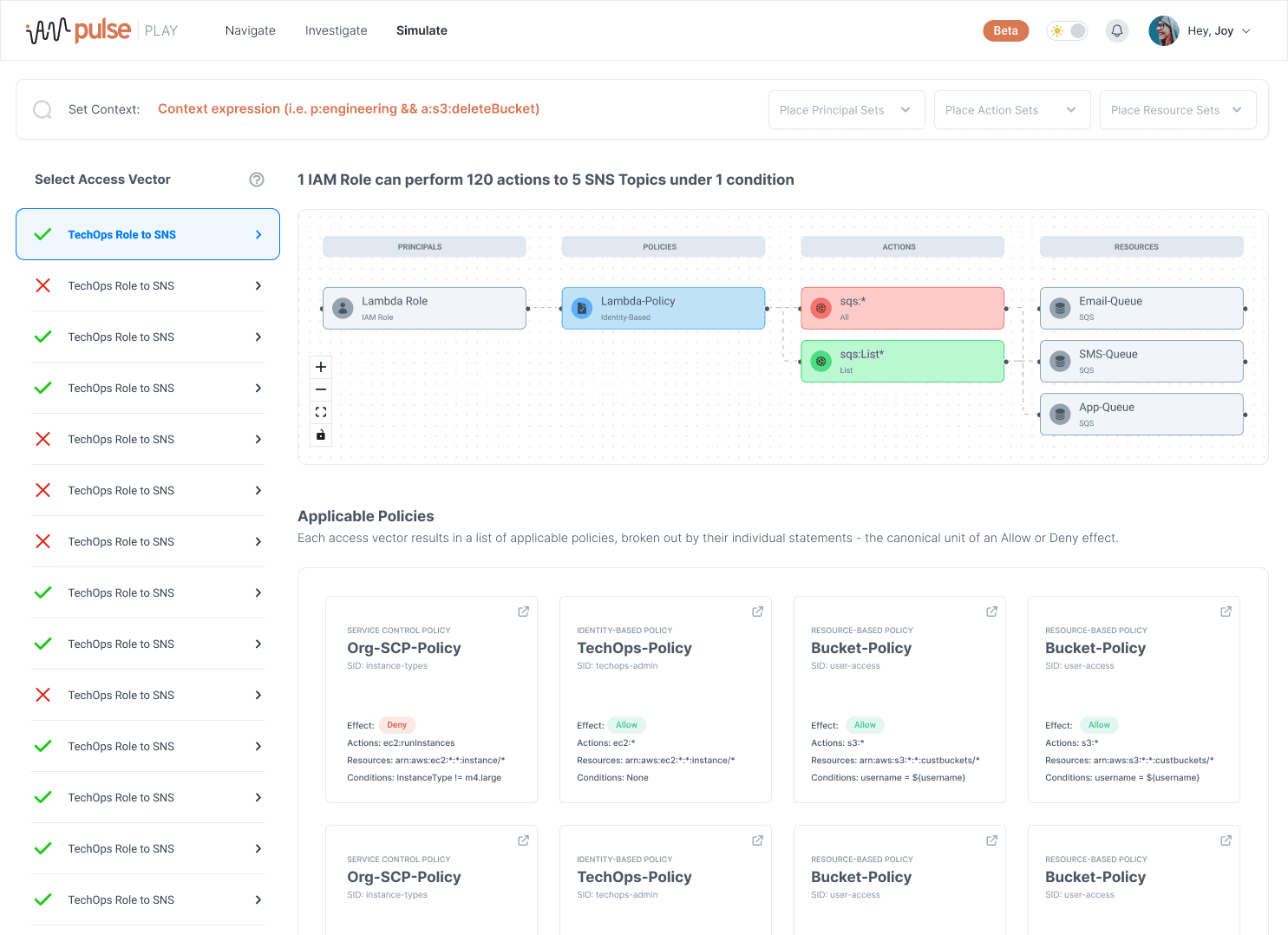Go to the Investigate tab

[x=337, y=30]
